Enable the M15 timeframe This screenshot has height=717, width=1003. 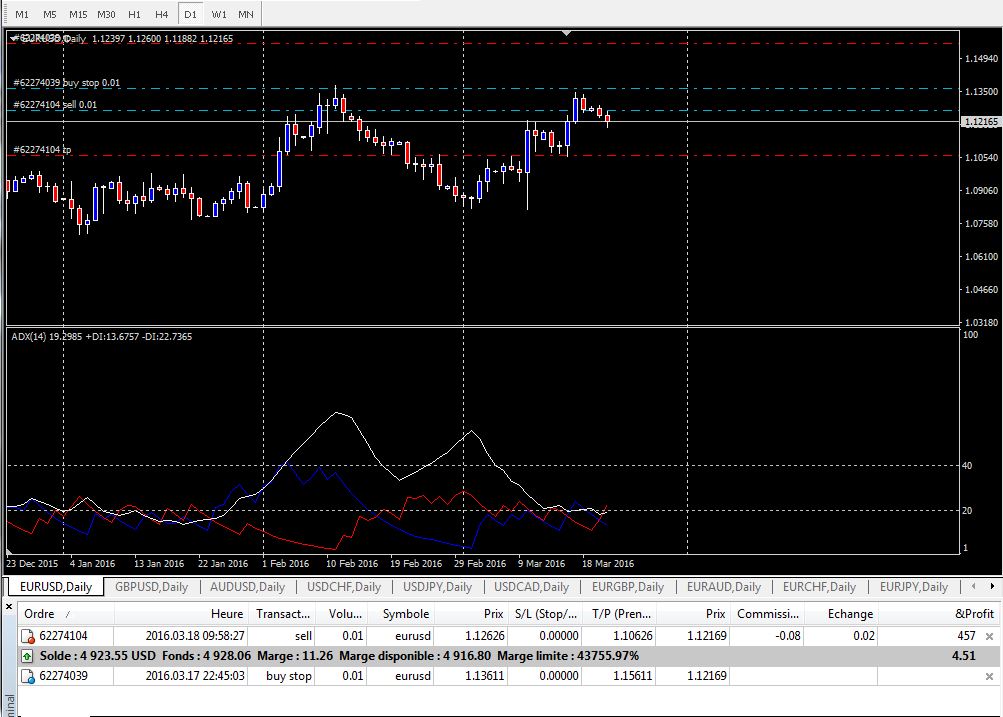pyautogui.click(x=78, y=14)
